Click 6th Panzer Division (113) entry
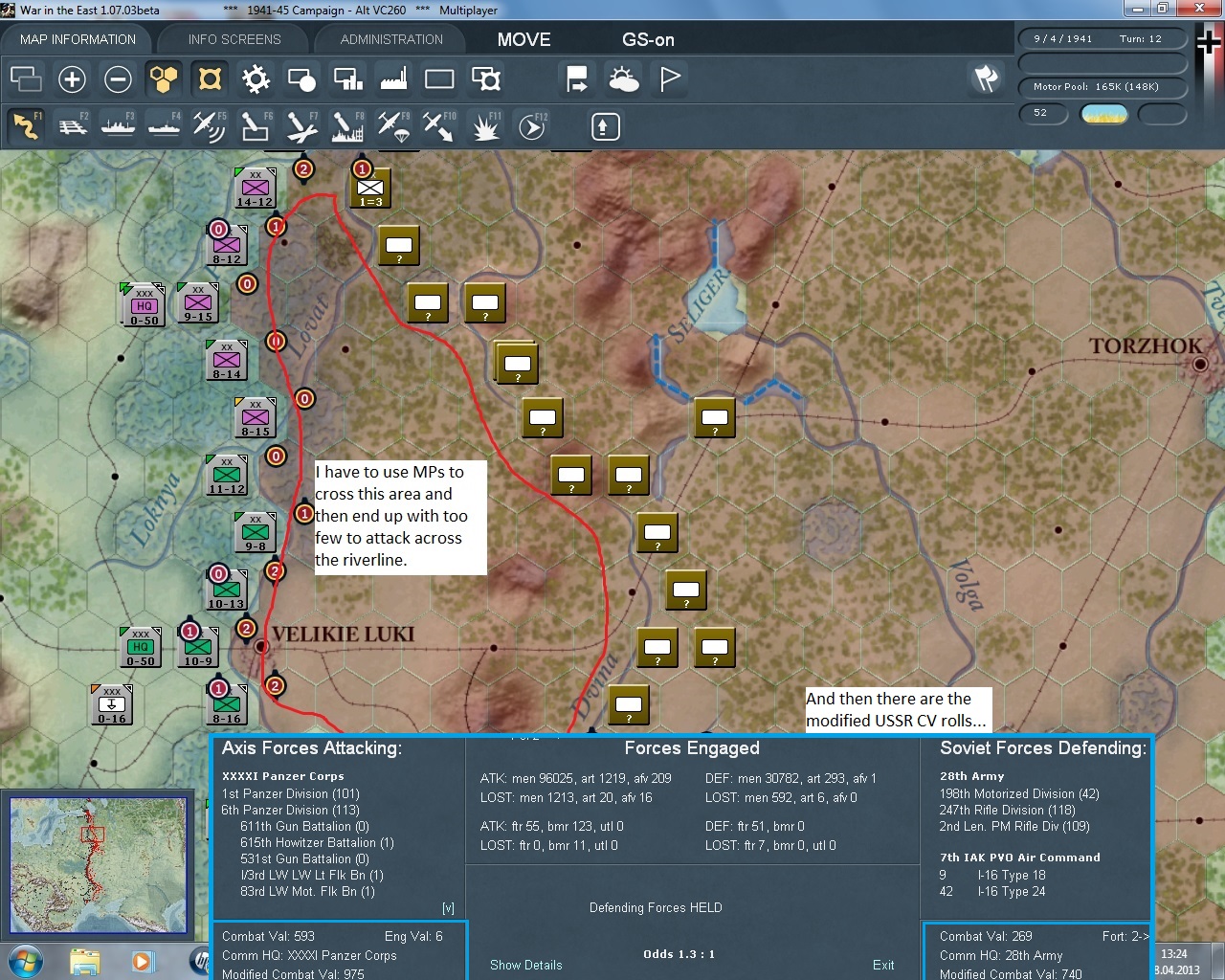 point(291,810)
